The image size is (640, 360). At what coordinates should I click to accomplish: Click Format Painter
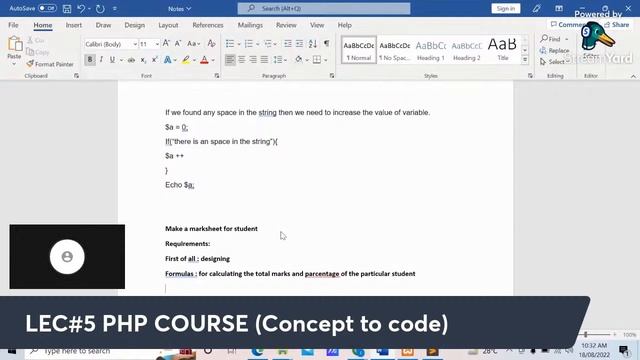[x=50, y=64]
